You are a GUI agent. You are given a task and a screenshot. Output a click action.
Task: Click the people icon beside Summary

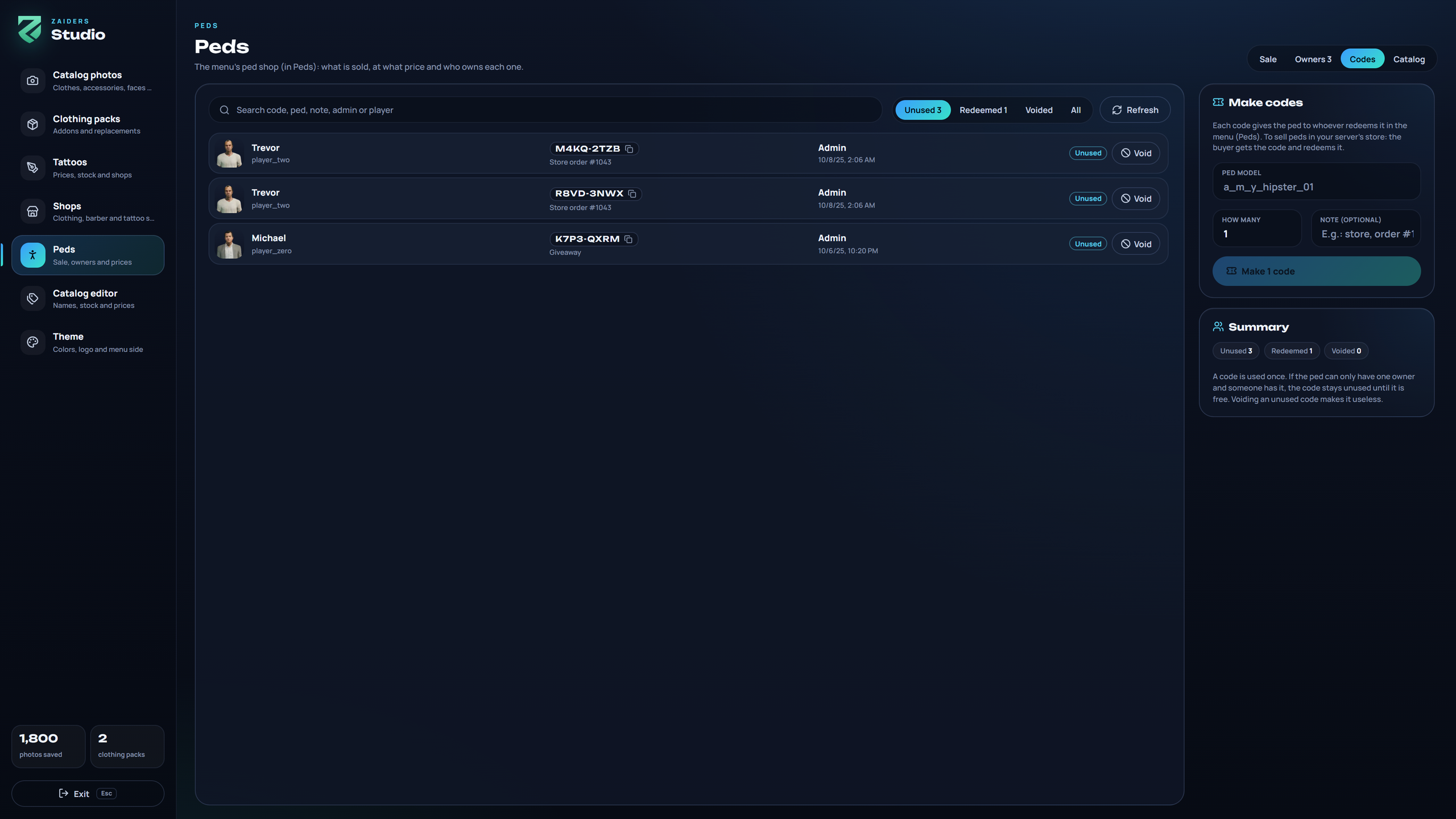(1218, 326)
